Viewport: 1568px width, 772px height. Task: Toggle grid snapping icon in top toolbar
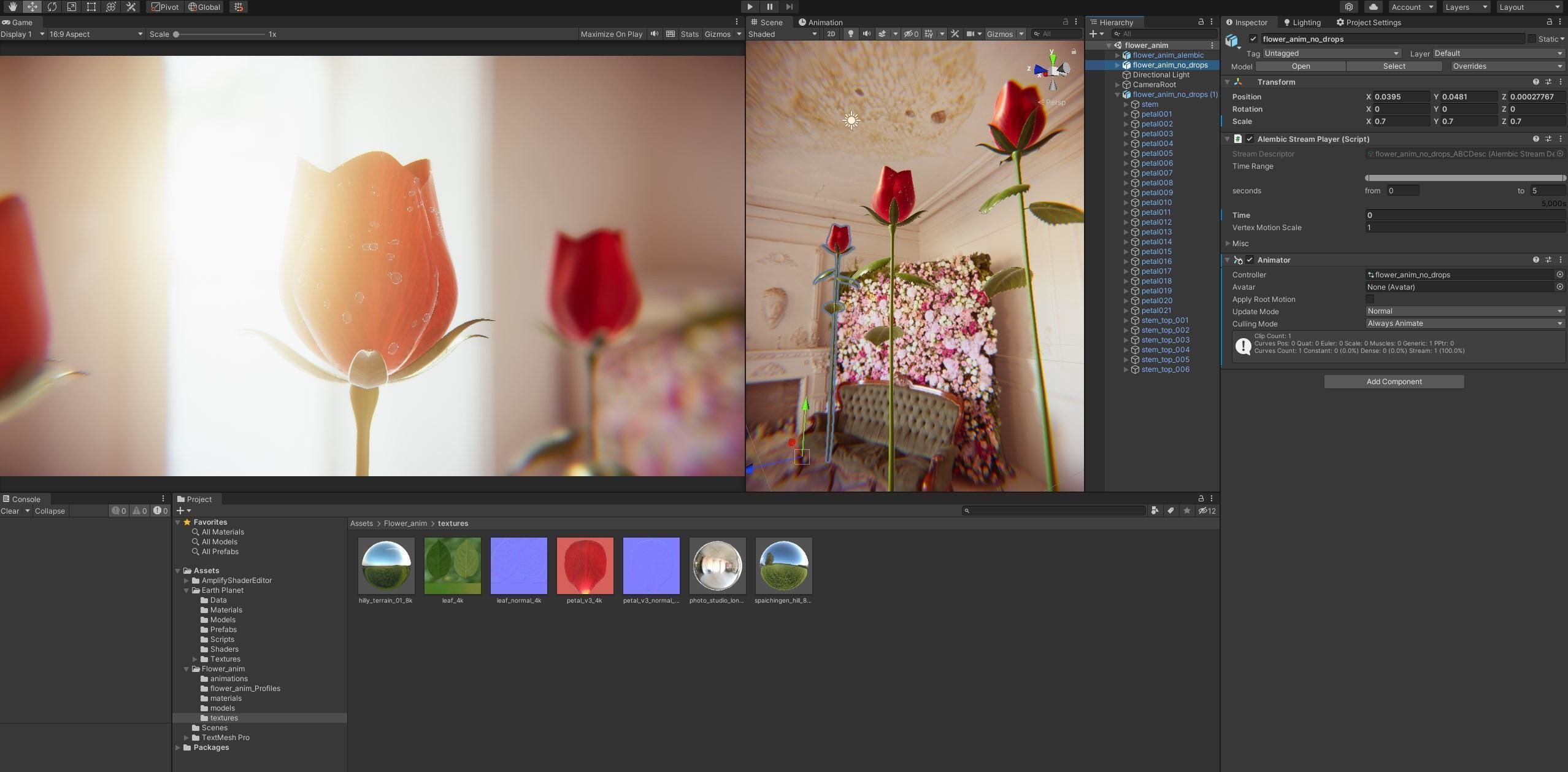[x=239, y=7]
